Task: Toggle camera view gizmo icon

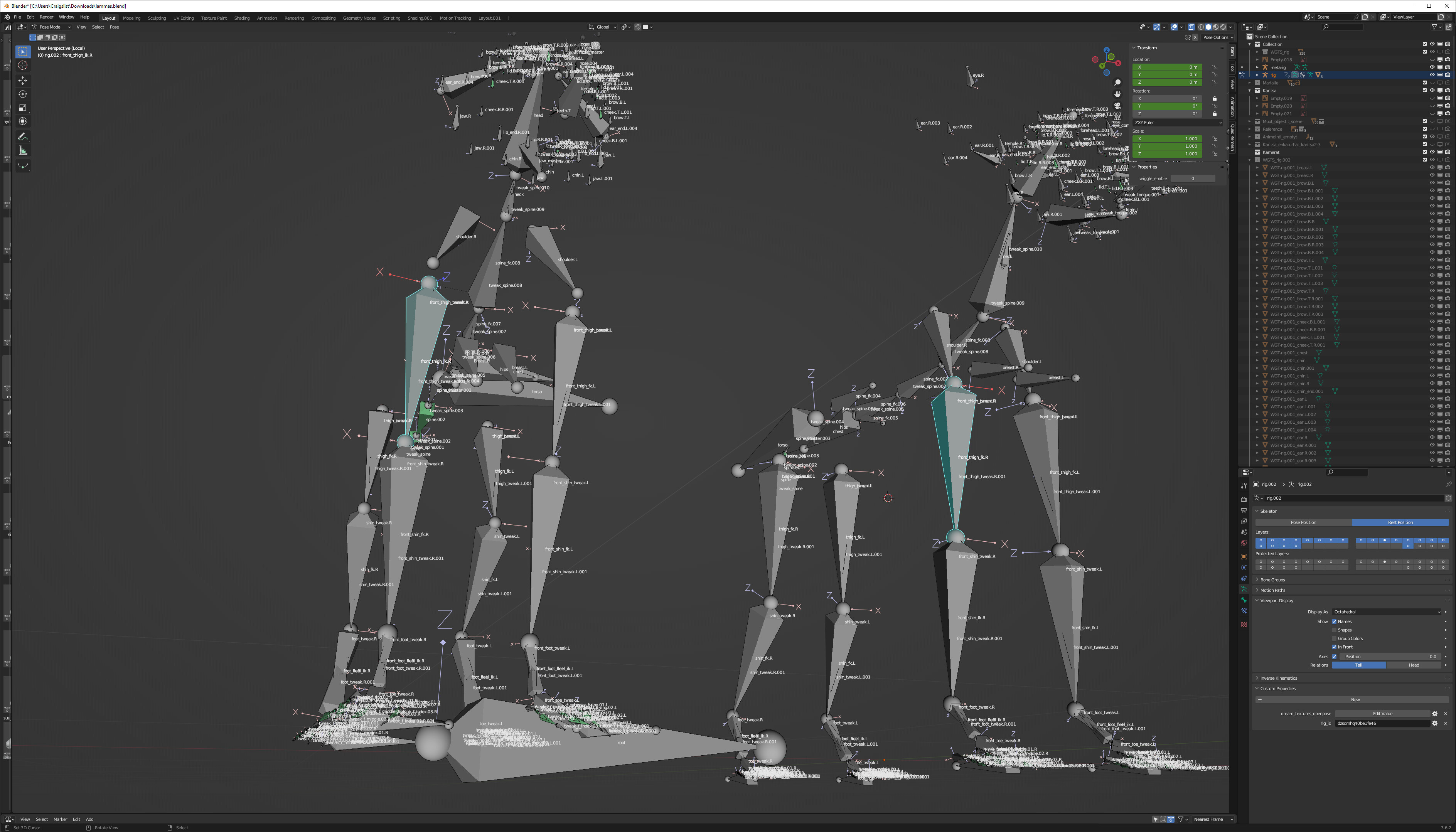Action: click(1117, 106)
